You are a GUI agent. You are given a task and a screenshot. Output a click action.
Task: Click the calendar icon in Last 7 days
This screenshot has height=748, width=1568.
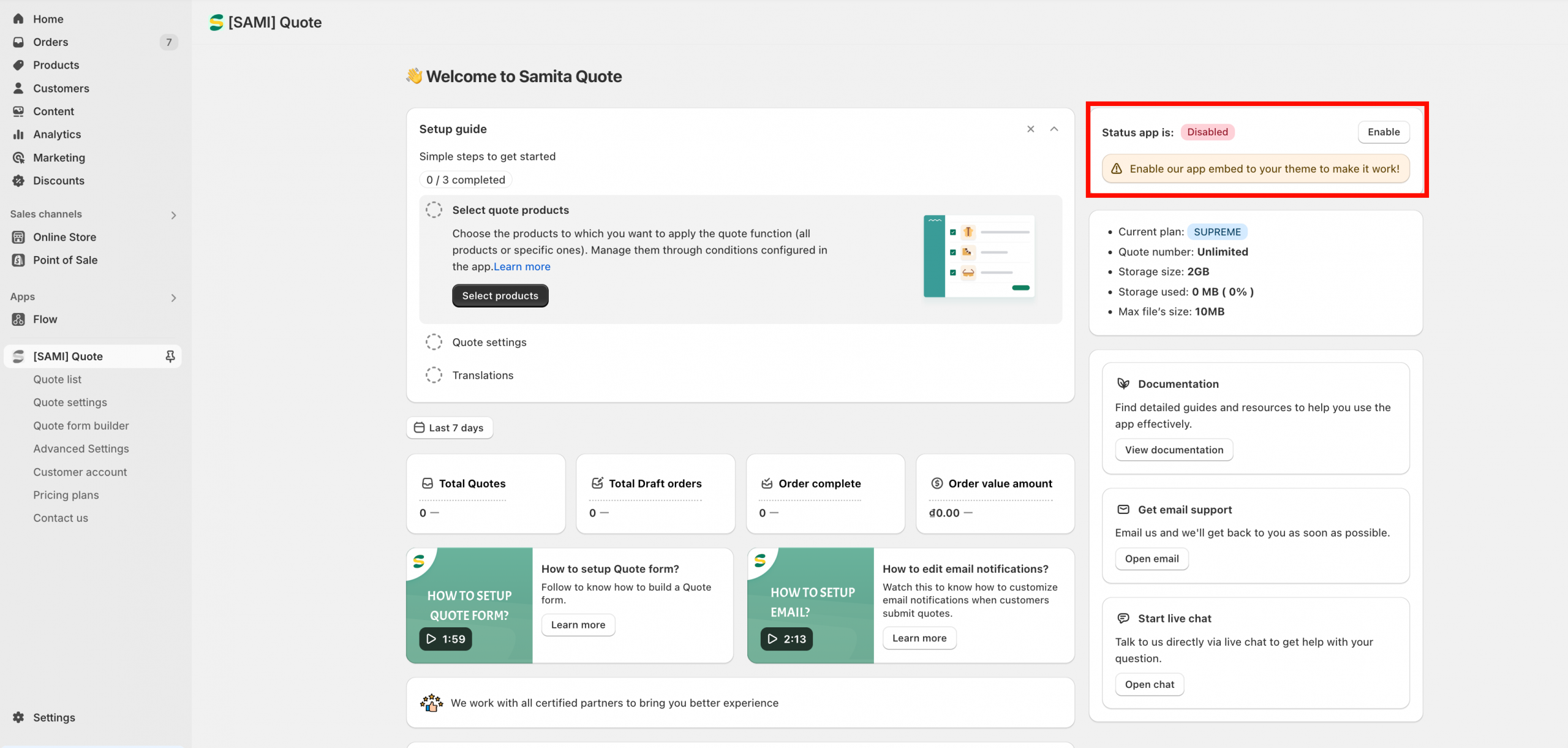coord(419,428)
